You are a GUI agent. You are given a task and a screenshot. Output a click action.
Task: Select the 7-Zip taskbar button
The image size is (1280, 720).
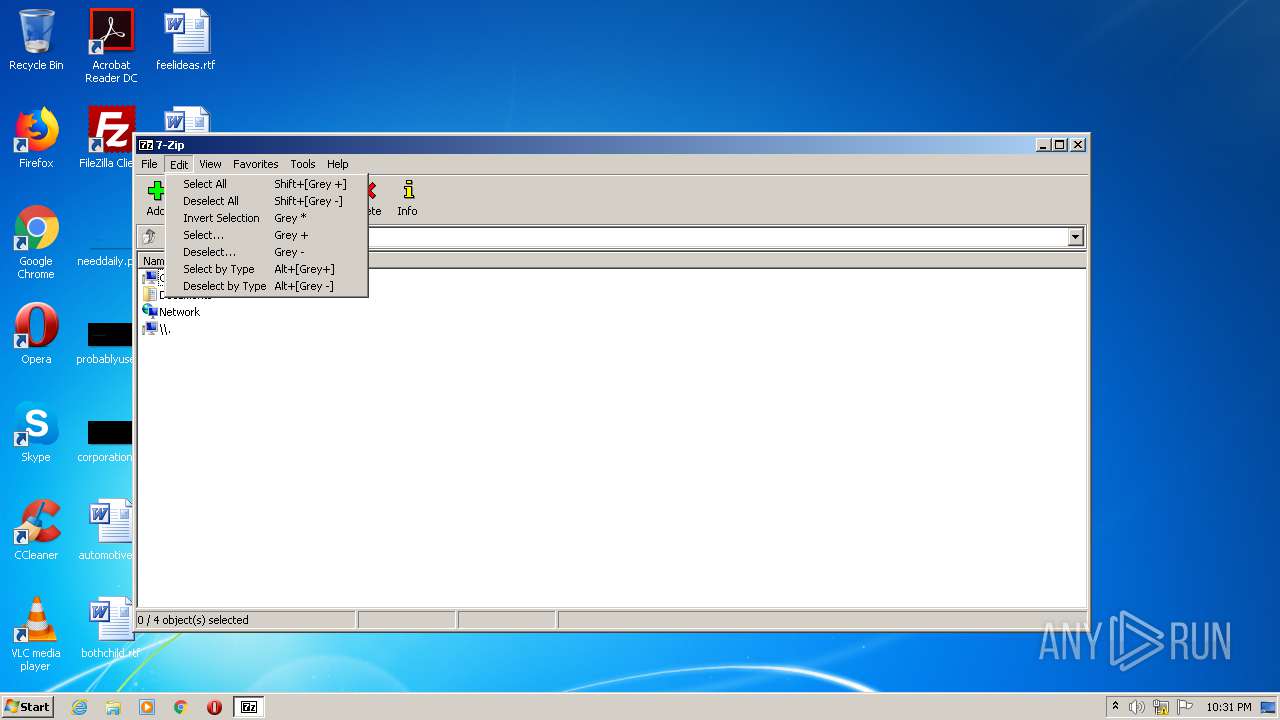click(249, 707)
